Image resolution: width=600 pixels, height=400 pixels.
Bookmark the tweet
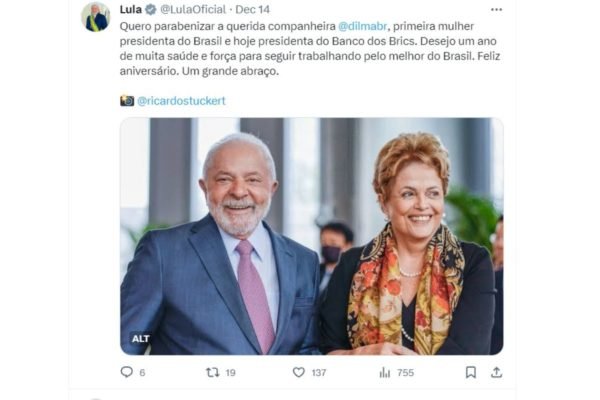[471, 372]
